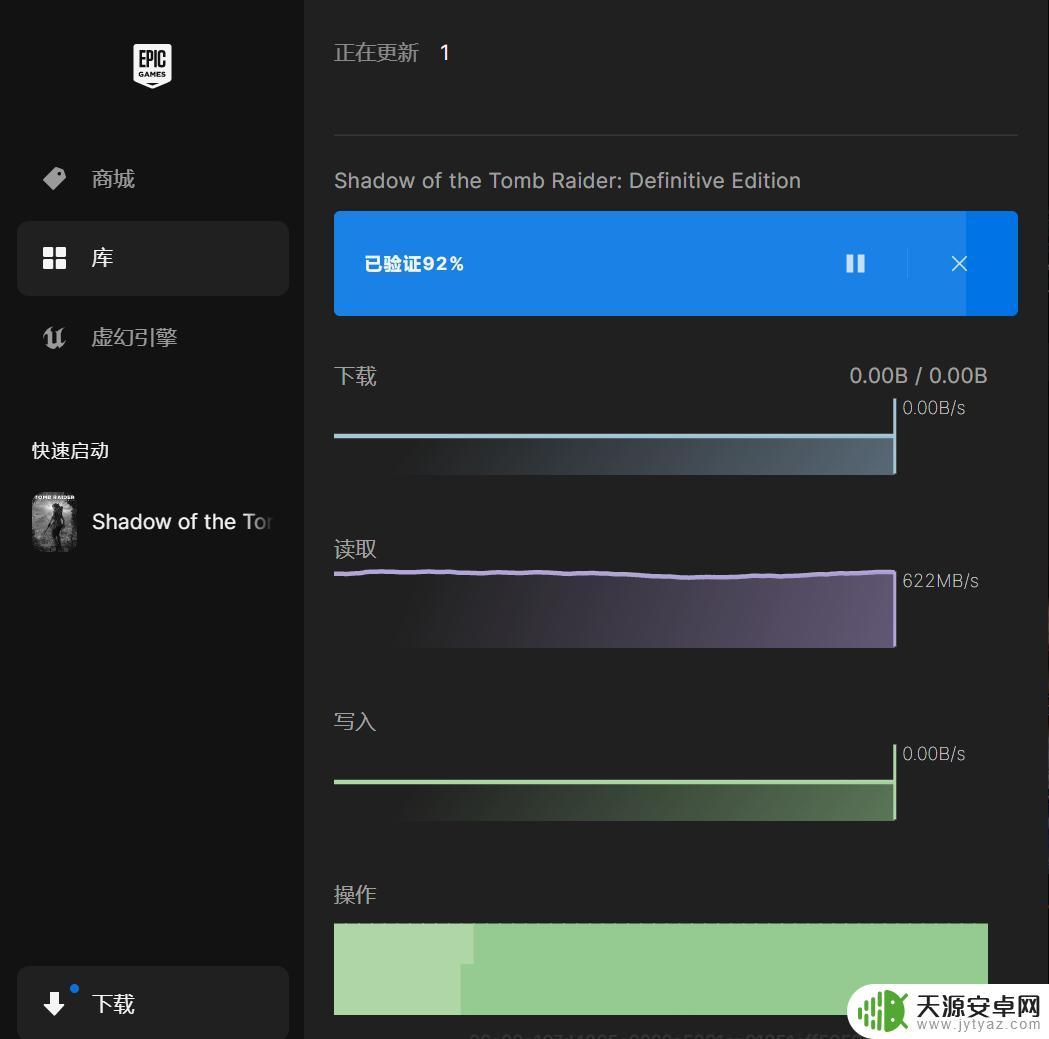
Task: Click the Tomb Raider game thumbnail
Action: (x=54, y=522)
